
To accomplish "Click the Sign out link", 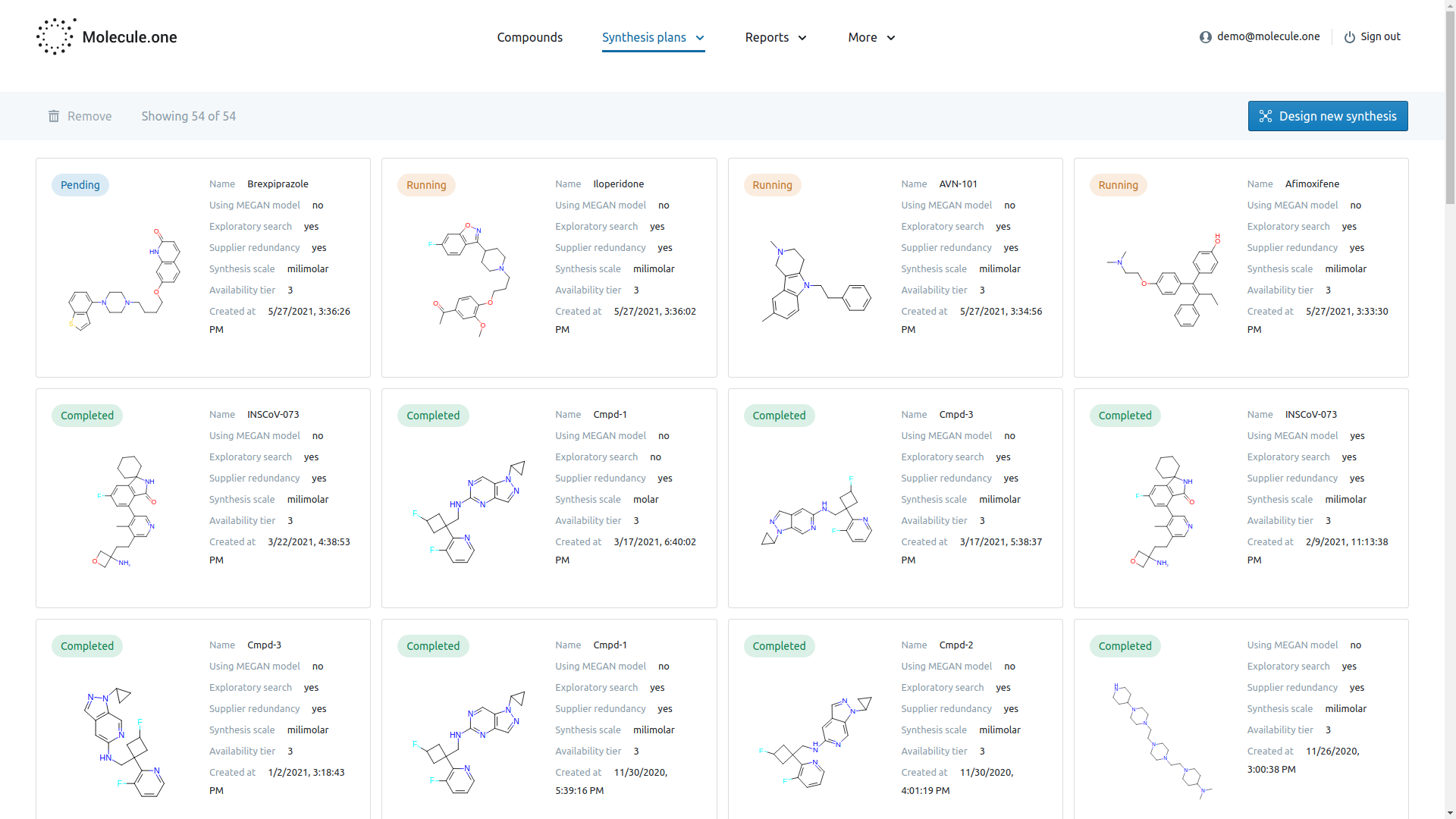I will [x=1380, y=36].
